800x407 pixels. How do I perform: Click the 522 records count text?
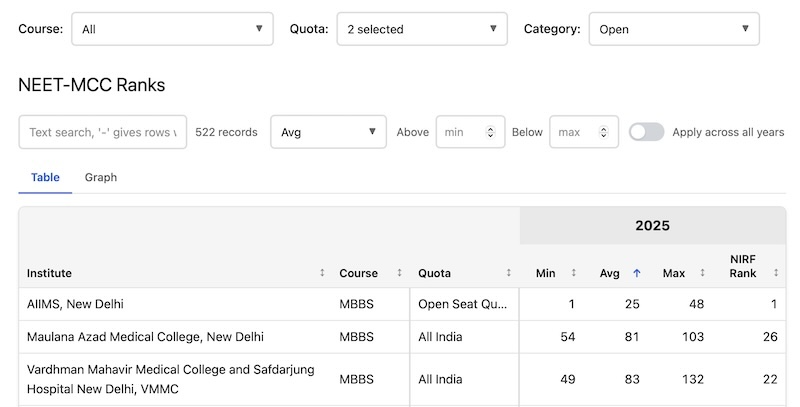[x=226, y=132]
